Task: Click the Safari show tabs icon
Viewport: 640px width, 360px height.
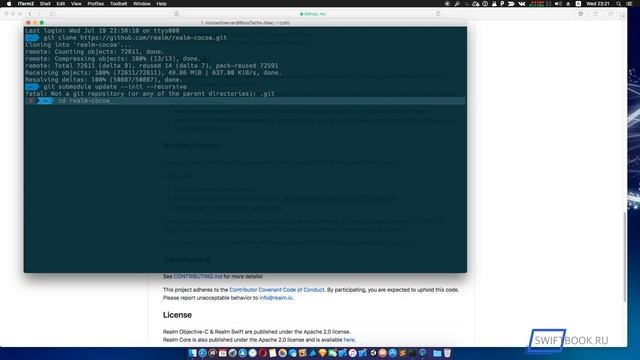Action: click(611, 13)
